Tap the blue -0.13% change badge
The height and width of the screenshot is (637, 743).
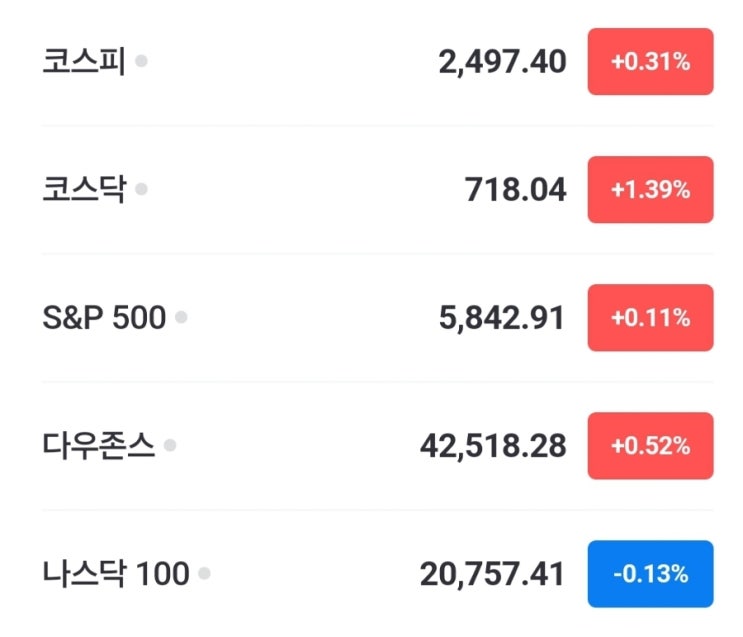[x=650, y=574]
